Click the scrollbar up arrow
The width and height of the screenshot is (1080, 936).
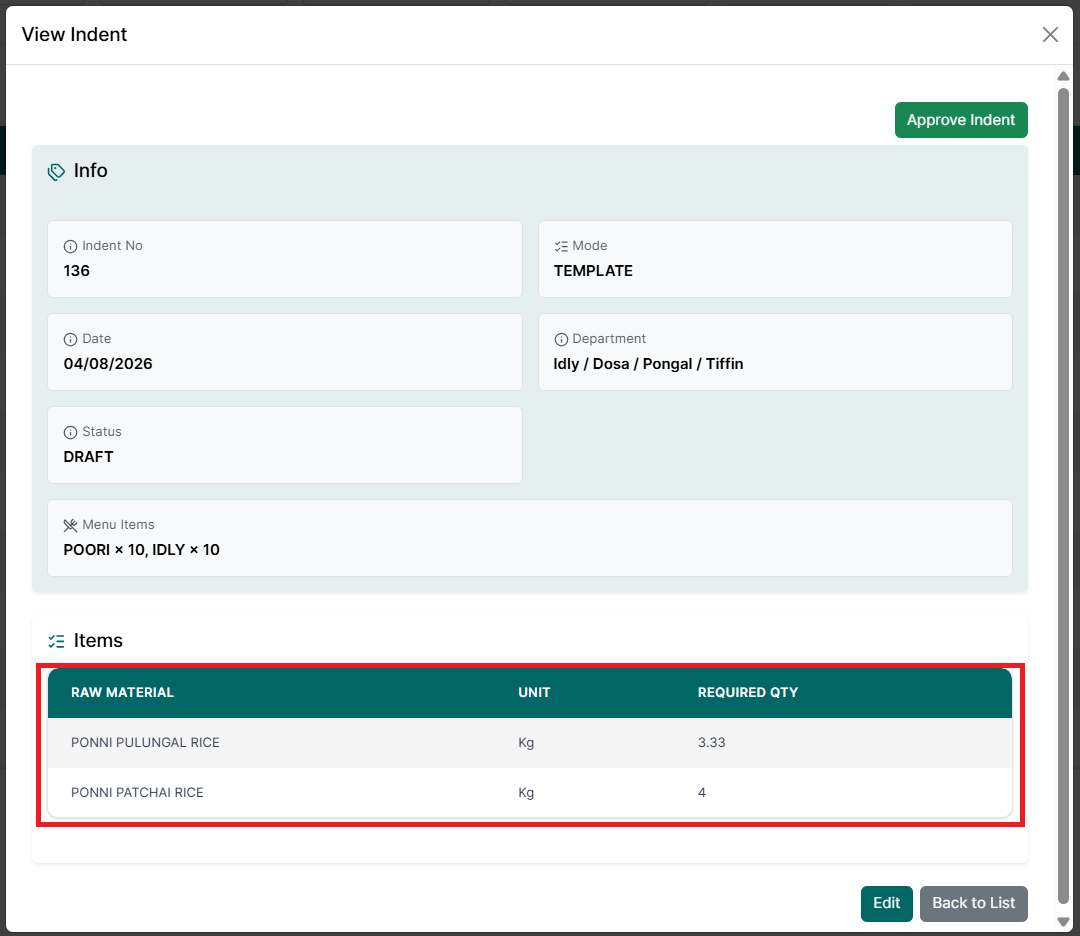[1063, 76]
